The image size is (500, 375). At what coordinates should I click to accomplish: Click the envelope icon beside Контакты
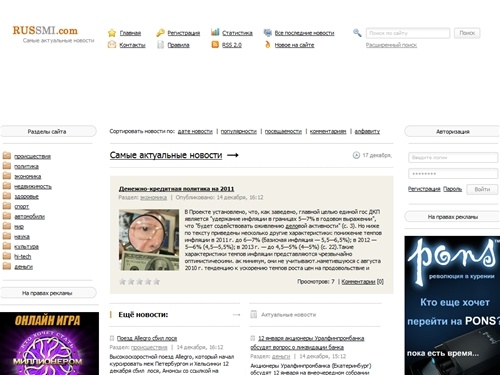[112, 44]
